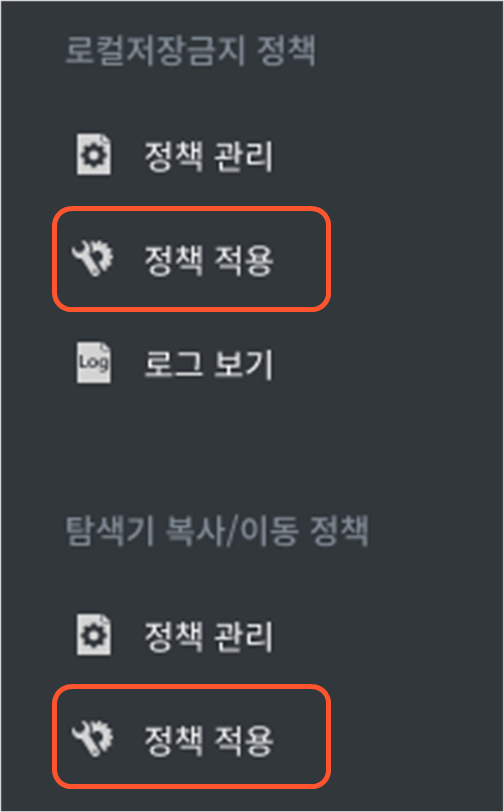Click the Log file icon
The image size is (504, 812).
pos(94,362)
